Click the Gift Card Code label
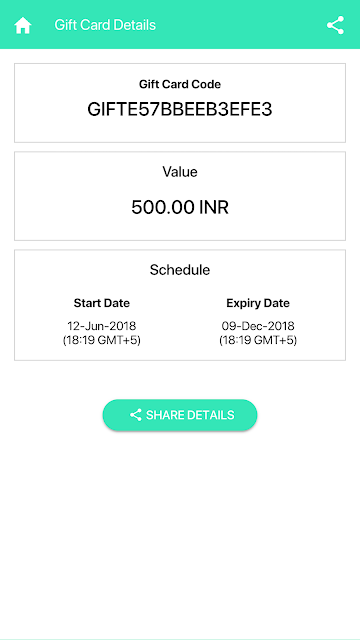Image resolution: width=360 pixels, height=640 pixels. (180, 84)
